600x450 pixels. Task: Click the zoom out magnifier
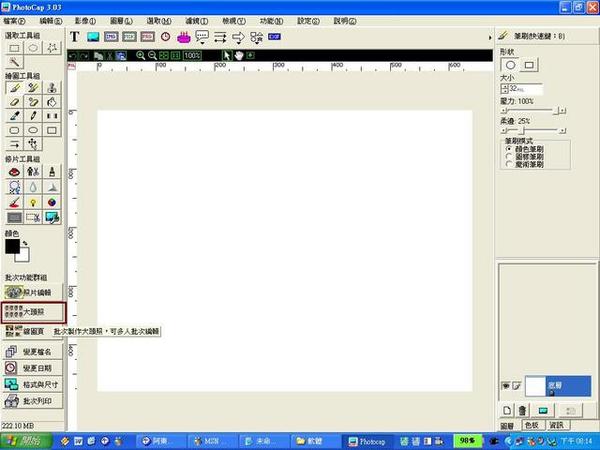point(152,55)
